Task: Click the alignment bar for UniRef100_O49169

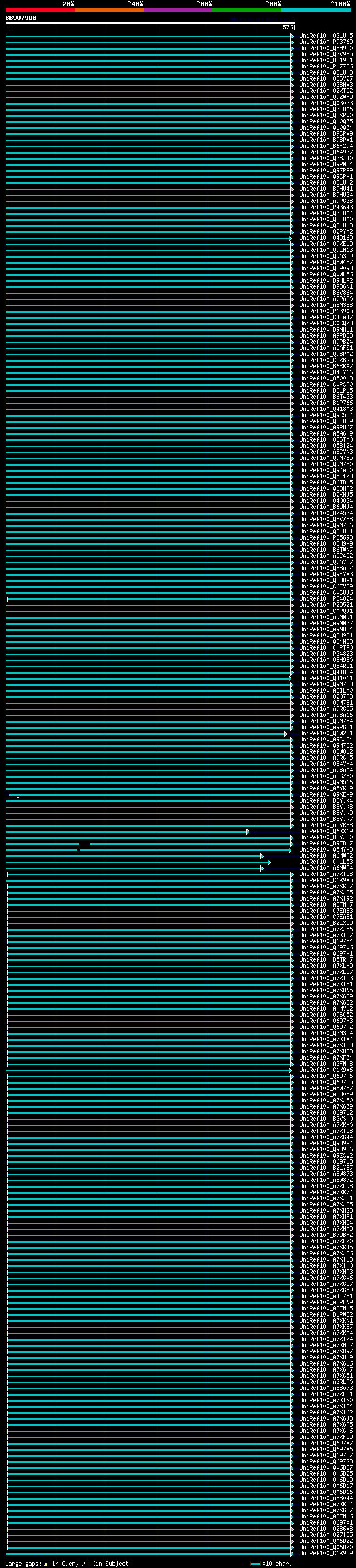Action: pyautogui.click(x=149, y=239)
